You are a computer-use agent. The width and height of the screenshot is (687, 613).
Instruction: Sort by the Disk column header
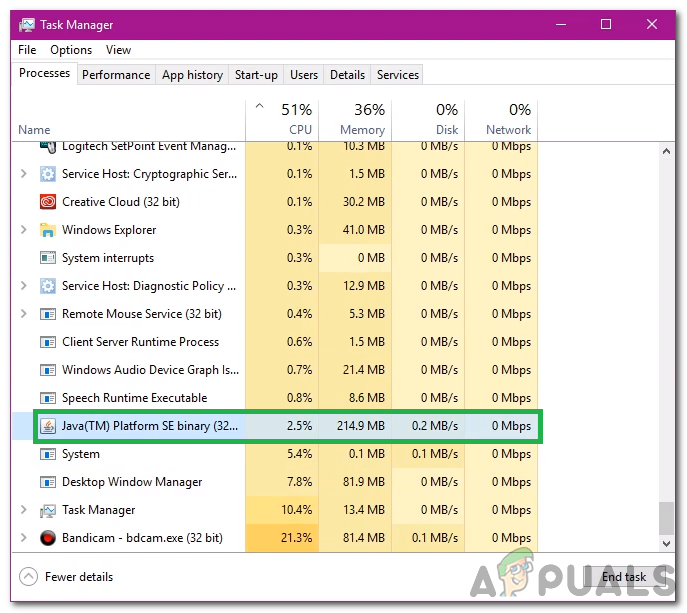tap(428, 120)
